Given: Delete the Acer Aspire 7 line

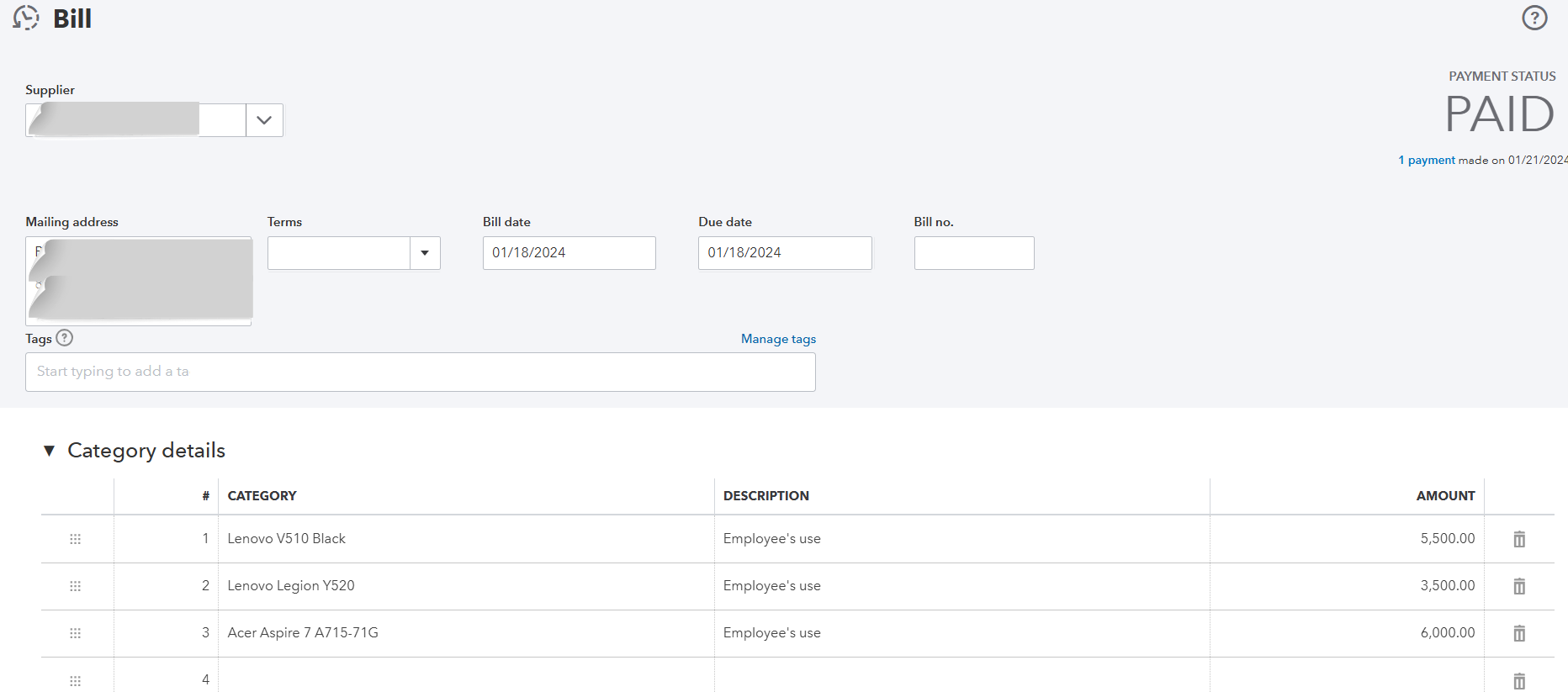Looking at the screenshot, I should pyautogui.click(x=1519, y=633).
